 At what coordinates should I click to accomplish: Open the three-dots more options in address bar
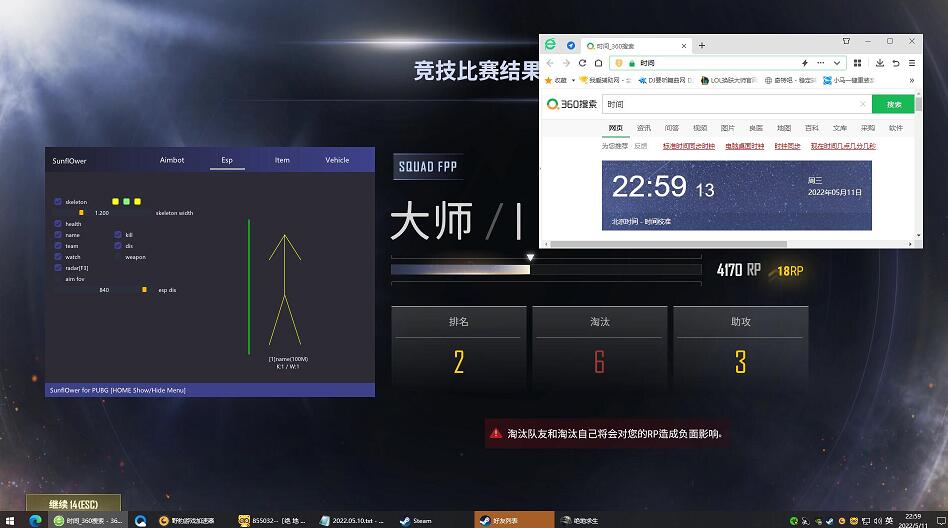[820, 63]
